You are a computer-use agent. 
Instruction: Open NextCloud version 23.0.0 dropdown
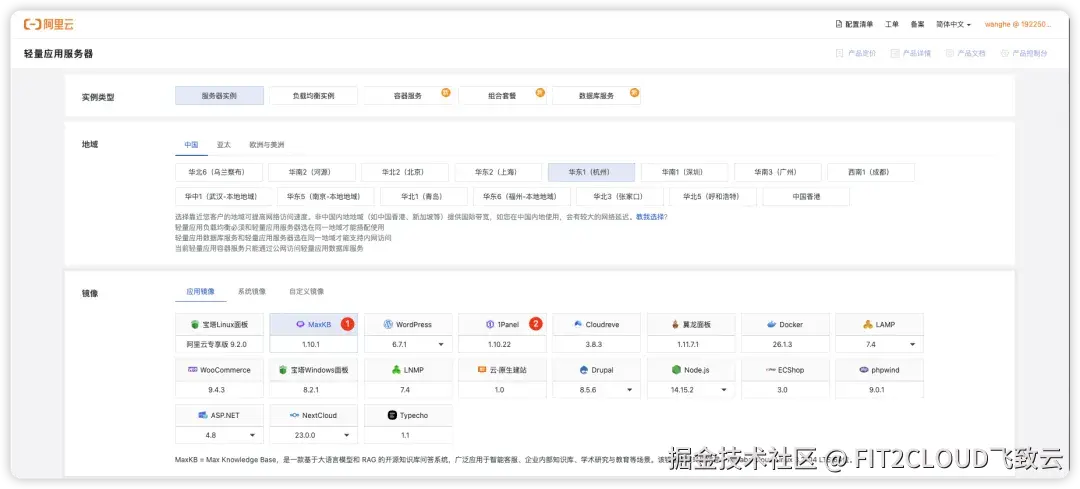(314, 435)
